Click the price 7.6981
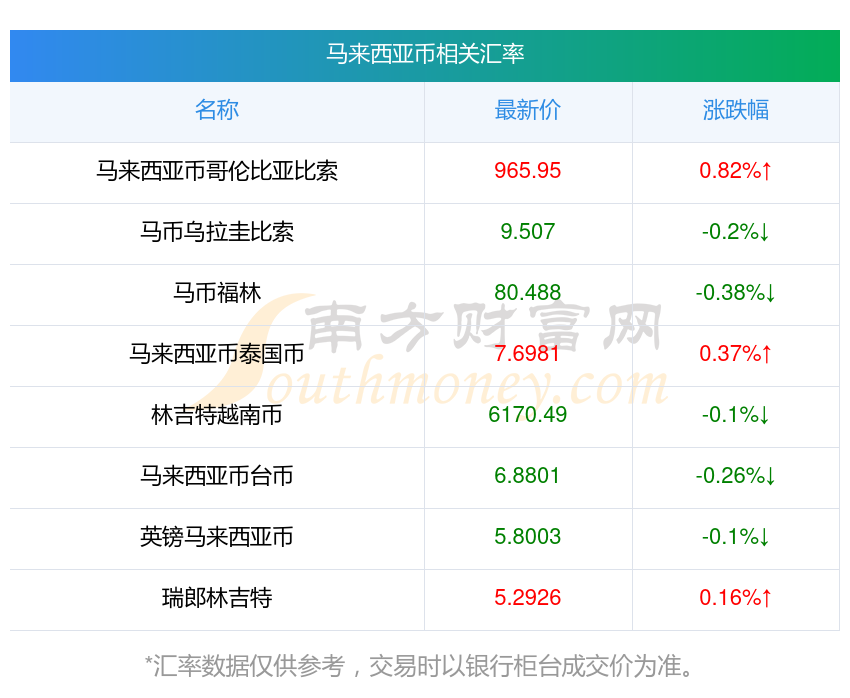The image size is (850, 698). pos(527,354)
